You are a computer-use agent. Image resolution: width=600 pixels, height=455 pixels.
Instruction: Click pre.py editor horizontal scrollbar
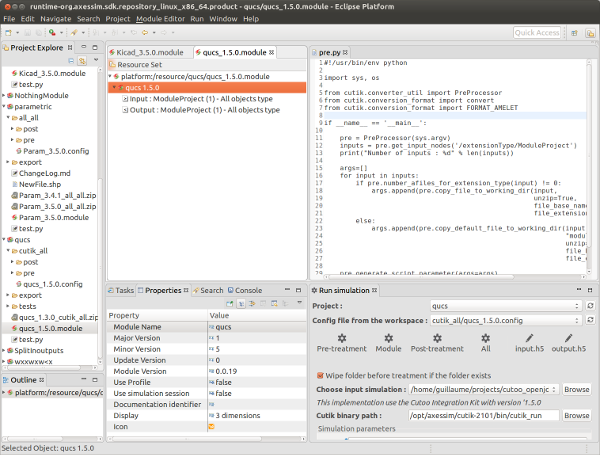421,277
